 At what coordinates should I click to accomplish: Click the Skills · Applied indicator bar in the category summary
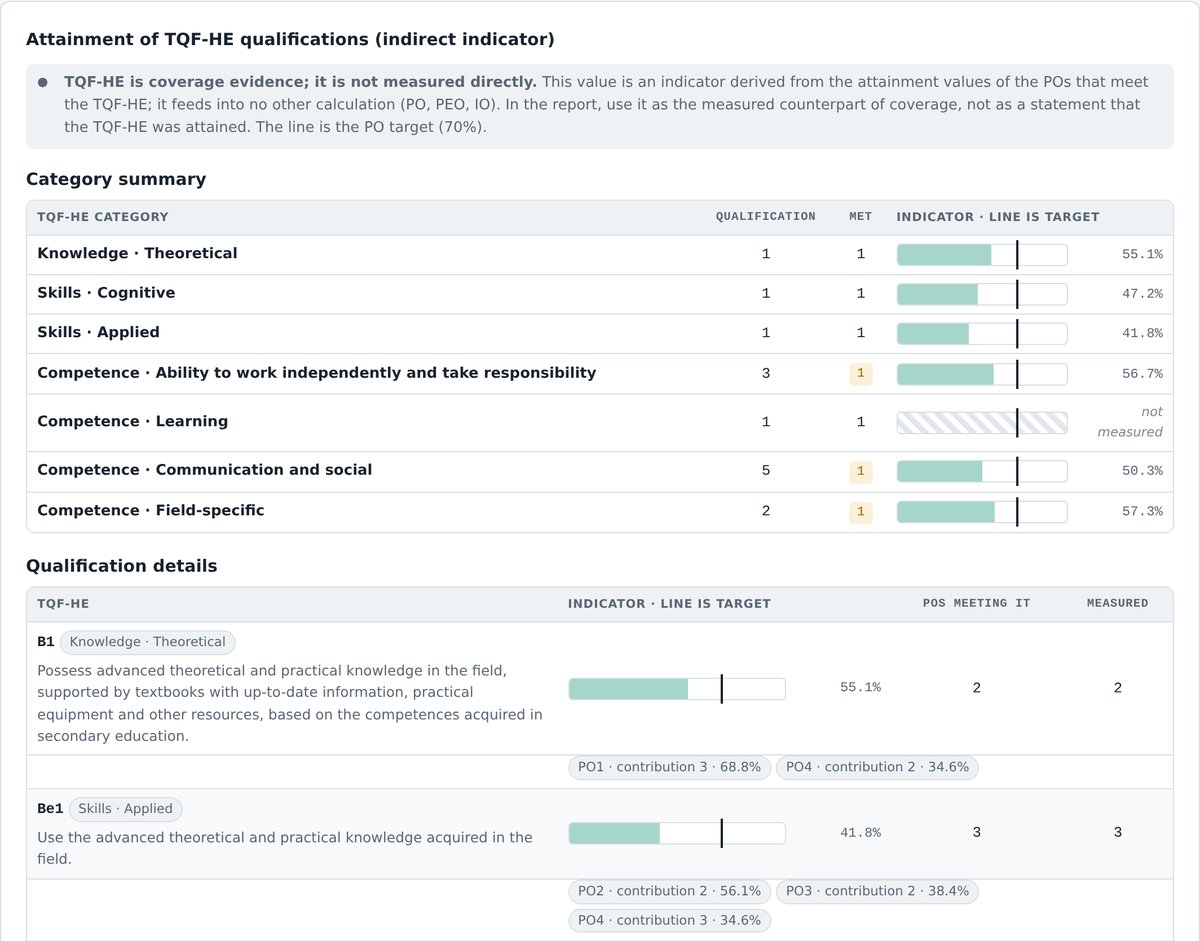click(x=982, y=333)
